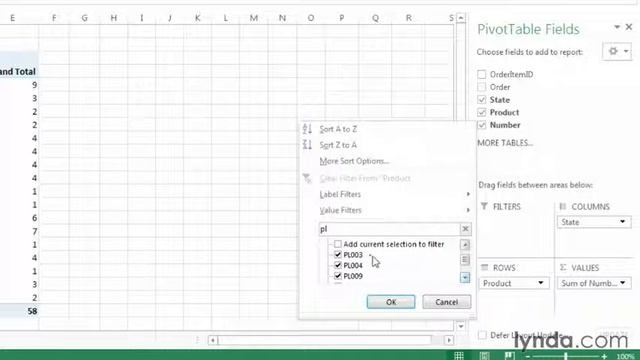Screen dimensions: 640x360
Task: Click the zoom slider handle
Action: 566,356
